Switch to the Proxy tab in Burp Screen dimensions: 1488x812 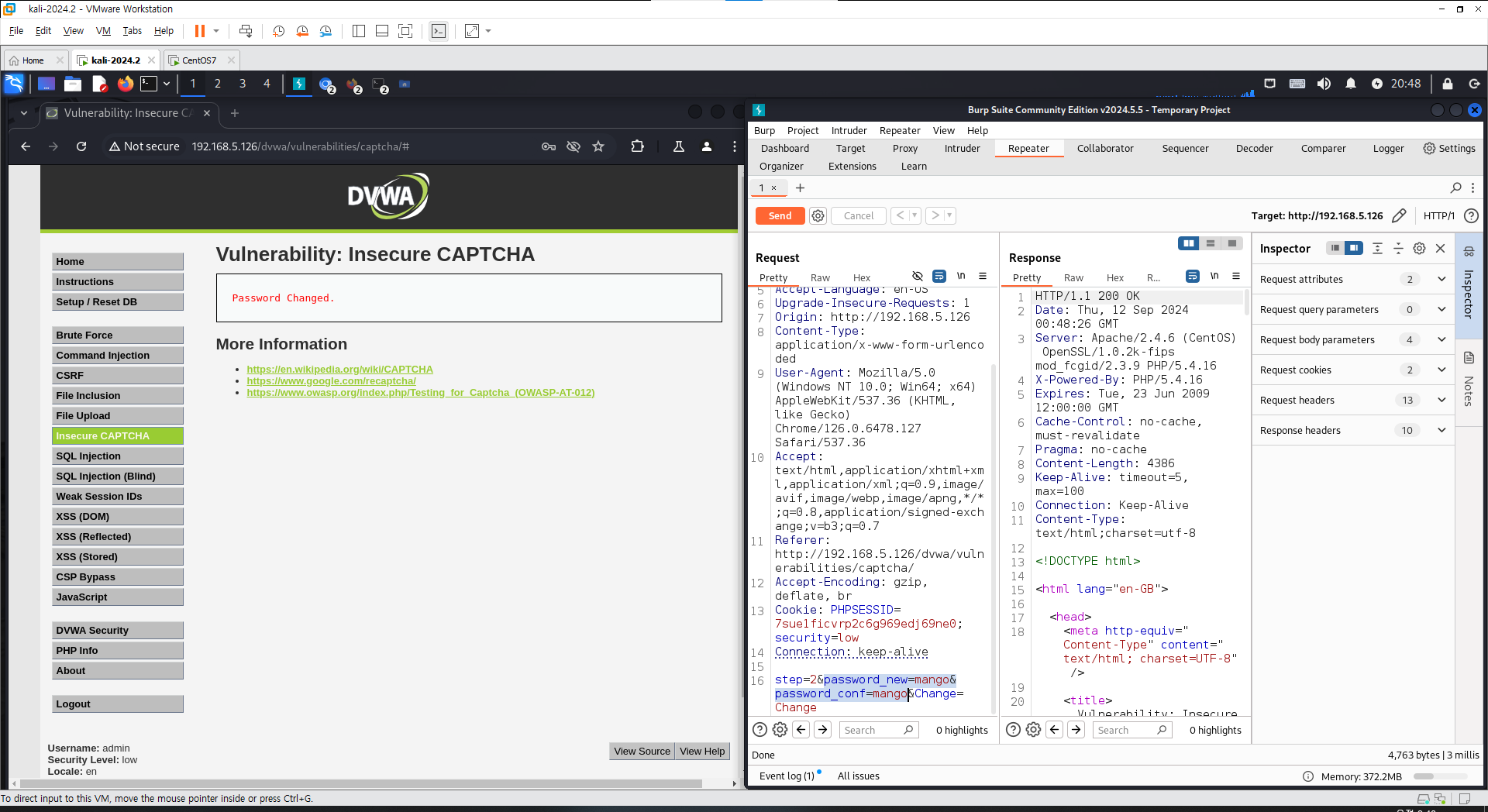pyautogui.click(x=904, y=148)
